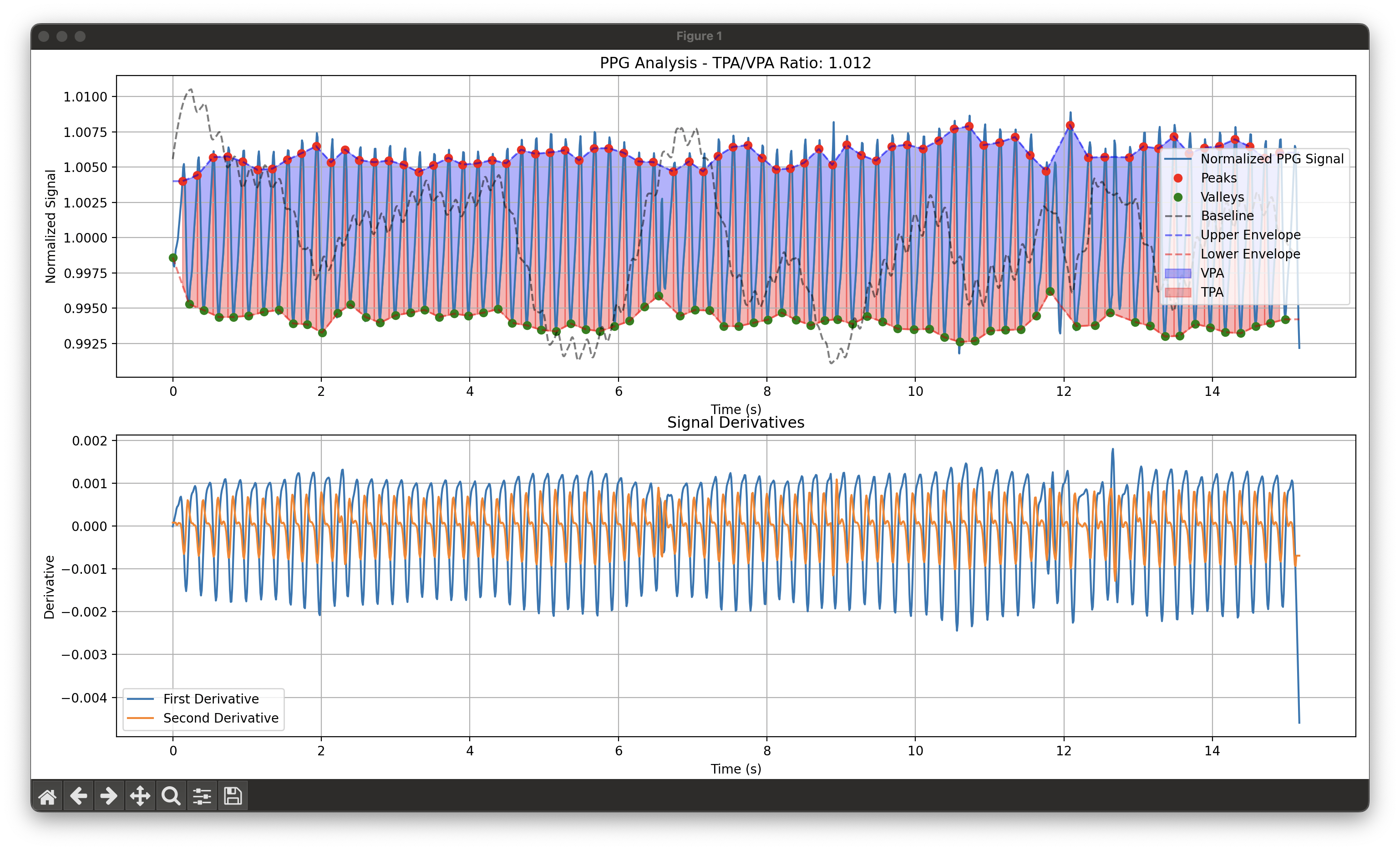
Task: Click the Second Derivative legend entry
Action: point(220,718)
